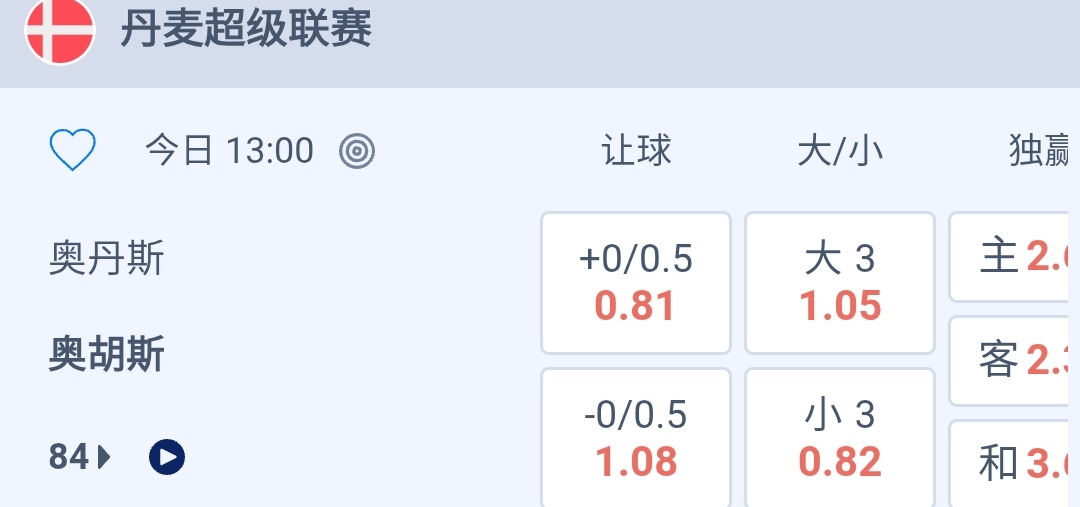This screenshot has width=1080, height=507.
Task: Click the target icon beside the match time
Action: [x=357, y=151]
